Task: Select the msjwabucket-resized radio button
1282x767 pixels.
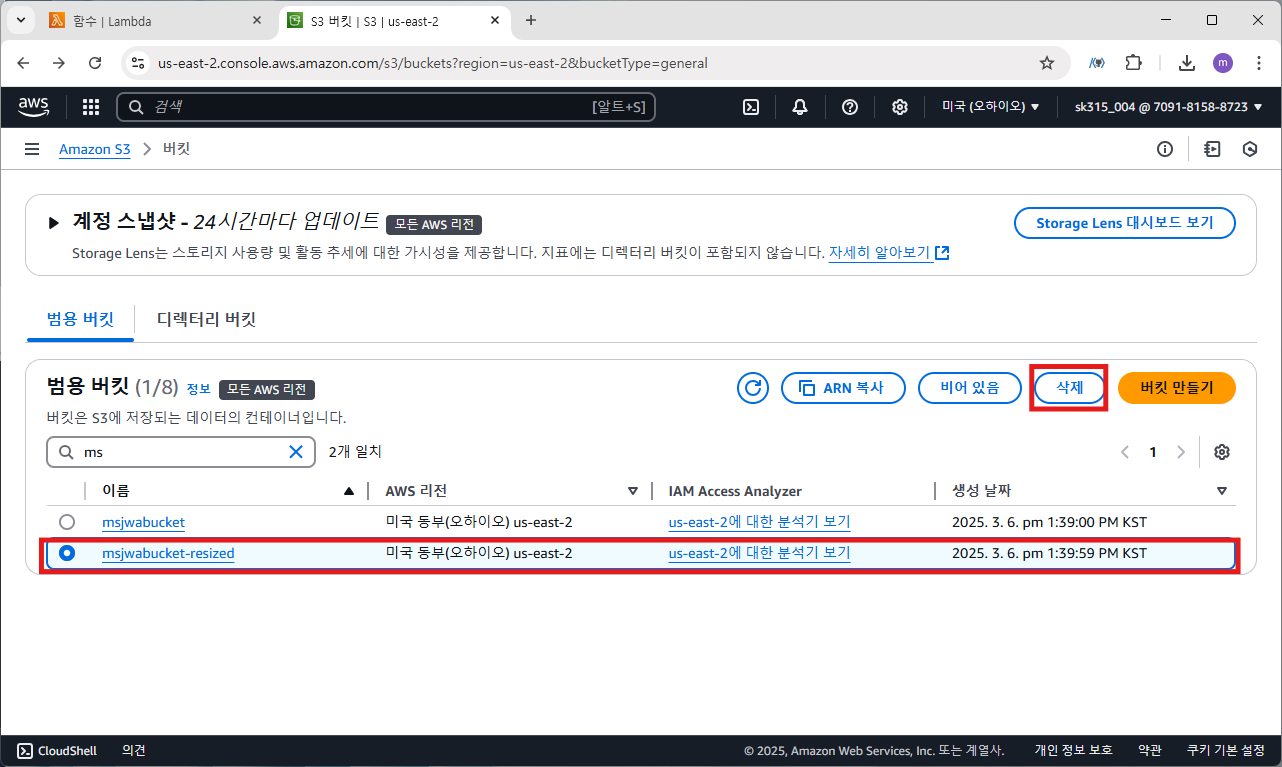Action: pos(67,553)
